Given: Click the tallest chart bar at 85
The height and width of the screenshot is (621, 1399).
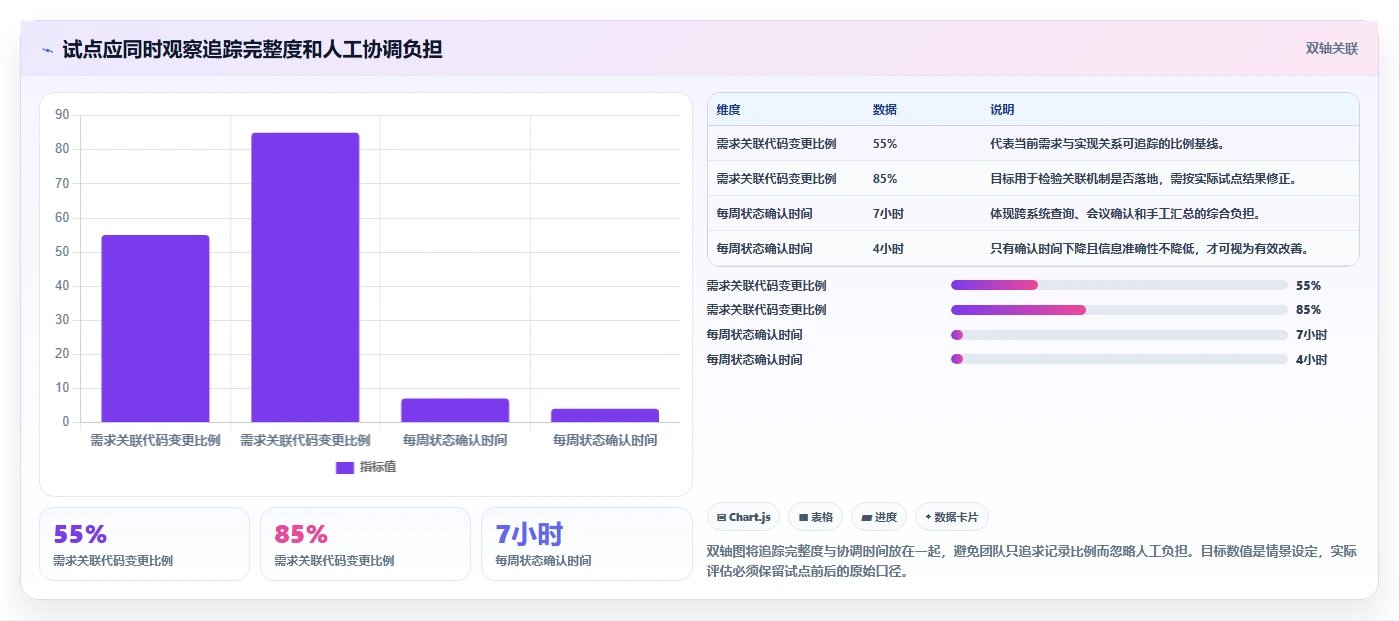Looking at the screenshot, I should click(x=305, y=277).
